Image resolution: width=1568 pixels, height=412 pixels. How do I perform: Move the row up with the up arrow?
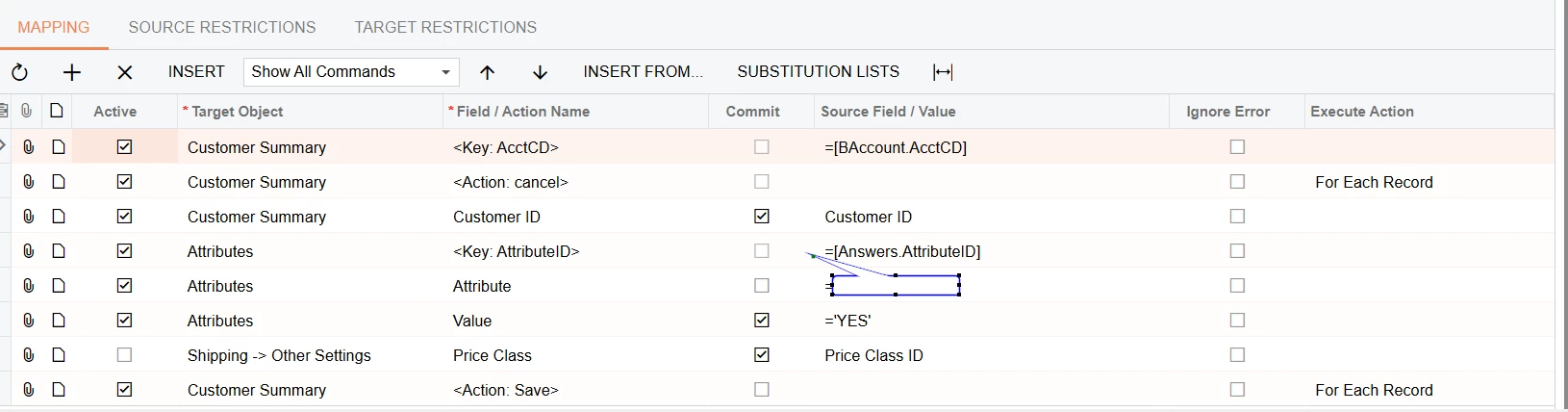coord(488,72)
